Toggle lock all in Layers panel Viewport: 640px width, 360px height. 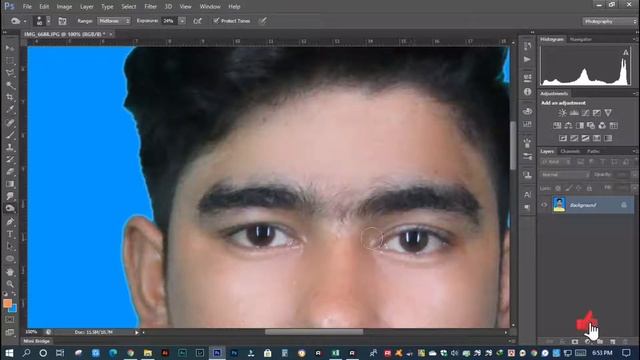tap(589, 188)
